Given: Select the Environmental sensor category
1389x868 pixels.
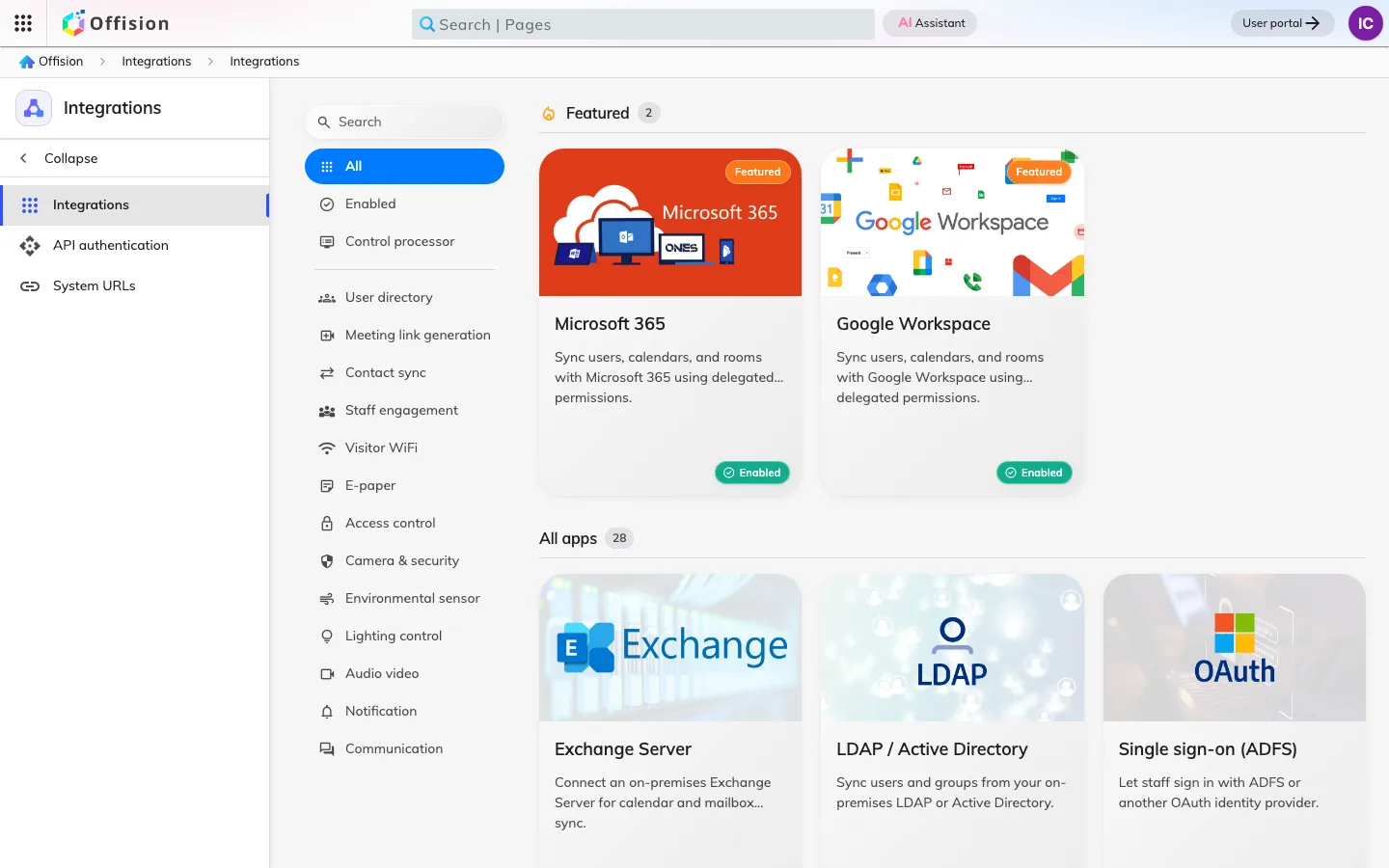Looking at the screenshot, I should [404, 599].
